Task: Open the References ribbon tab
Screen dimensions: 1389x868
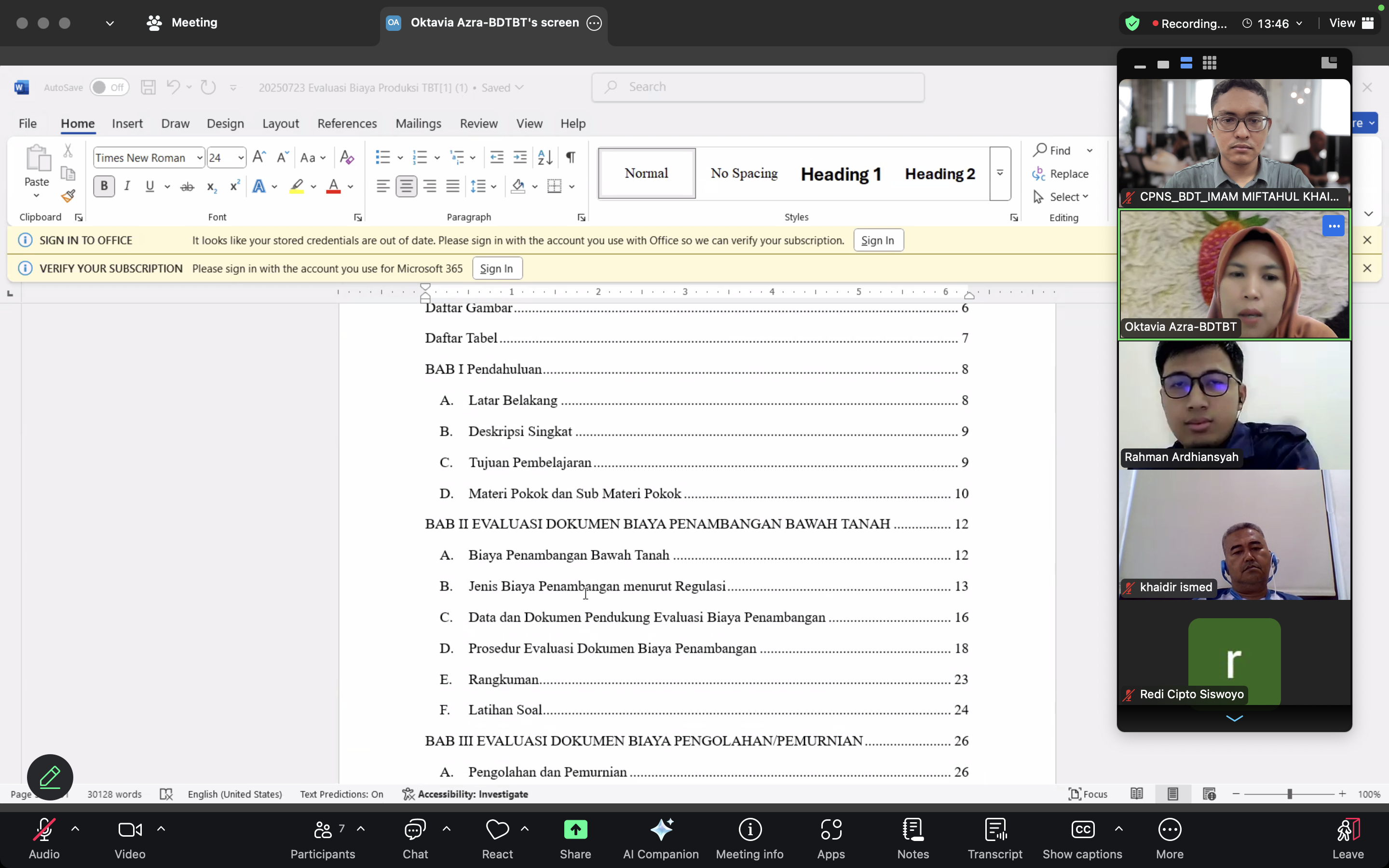Action: [347, 123]
